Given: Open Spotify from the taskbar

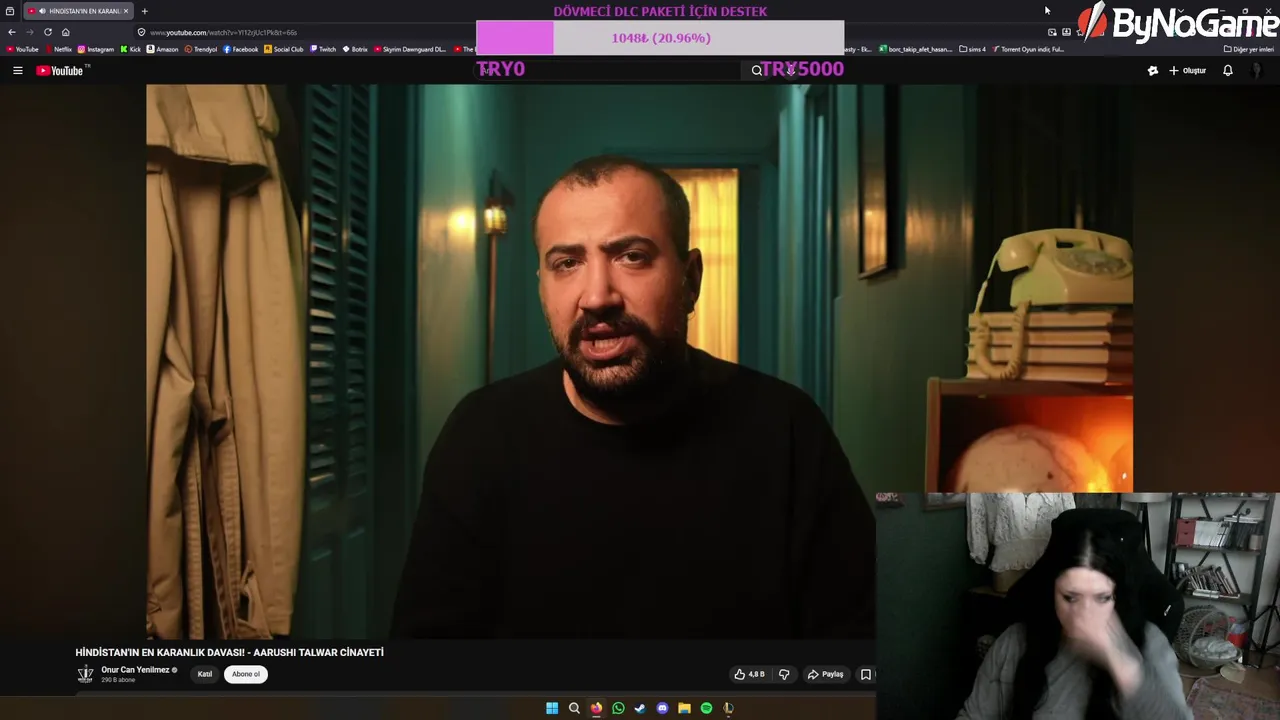Looking at the screenshot, I should point(706,708).
